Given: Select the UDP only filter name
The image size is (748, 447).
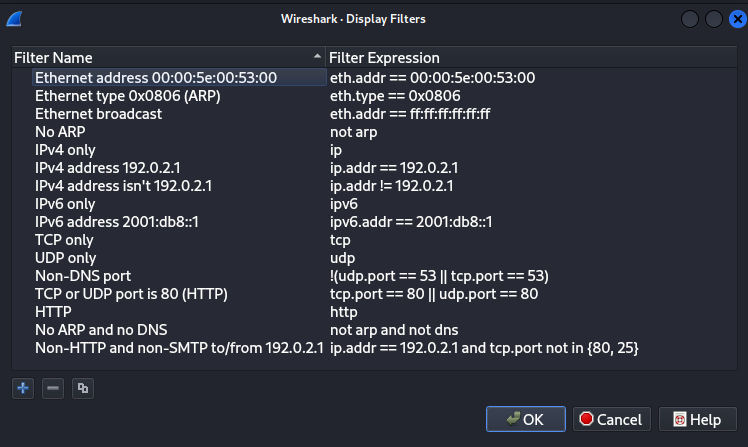Looking at the screenshot, I should tap(65, 258).
